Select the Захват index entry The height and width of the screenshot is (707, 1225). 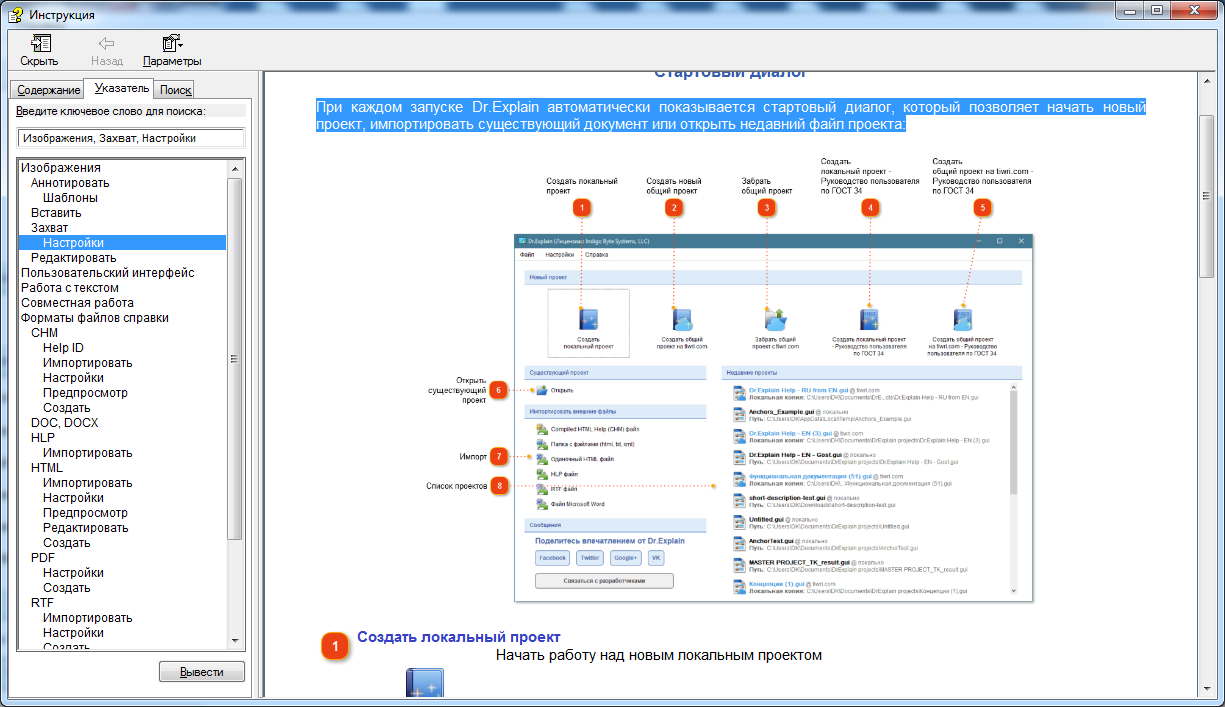[x=49, y=228]
